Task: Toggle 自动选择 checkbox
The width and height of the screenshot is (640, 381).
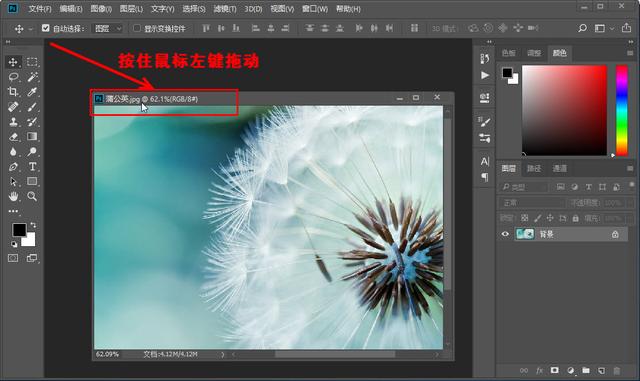Action: [x=45, y=28]
